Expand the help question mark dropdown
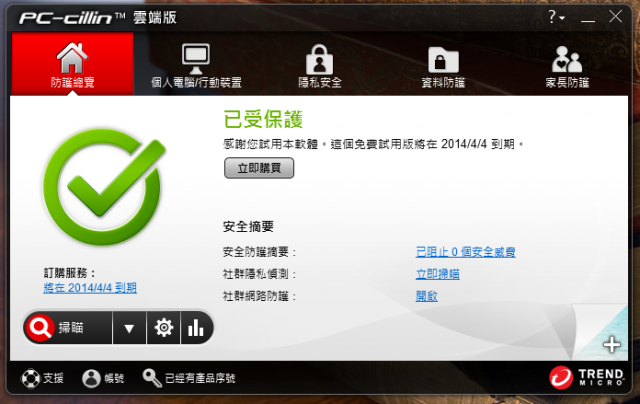 556,17
